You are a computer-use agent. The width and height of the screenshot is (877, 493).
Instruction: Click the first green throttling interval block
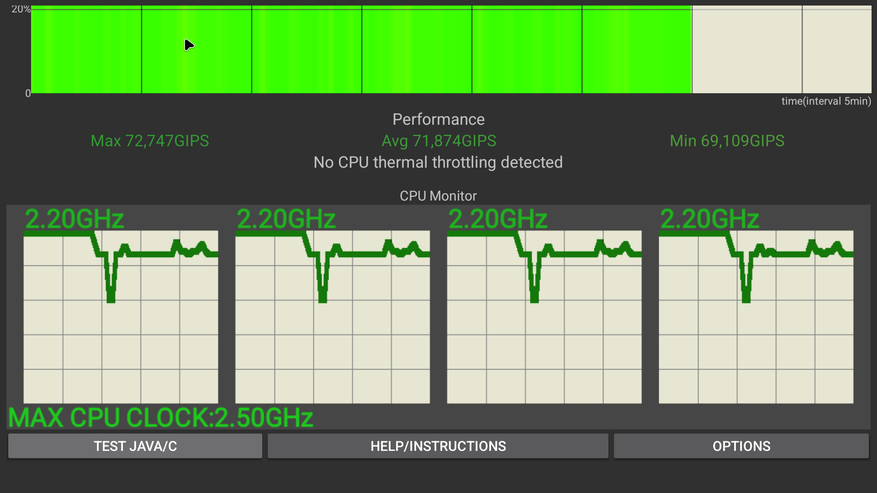[86, 50]
